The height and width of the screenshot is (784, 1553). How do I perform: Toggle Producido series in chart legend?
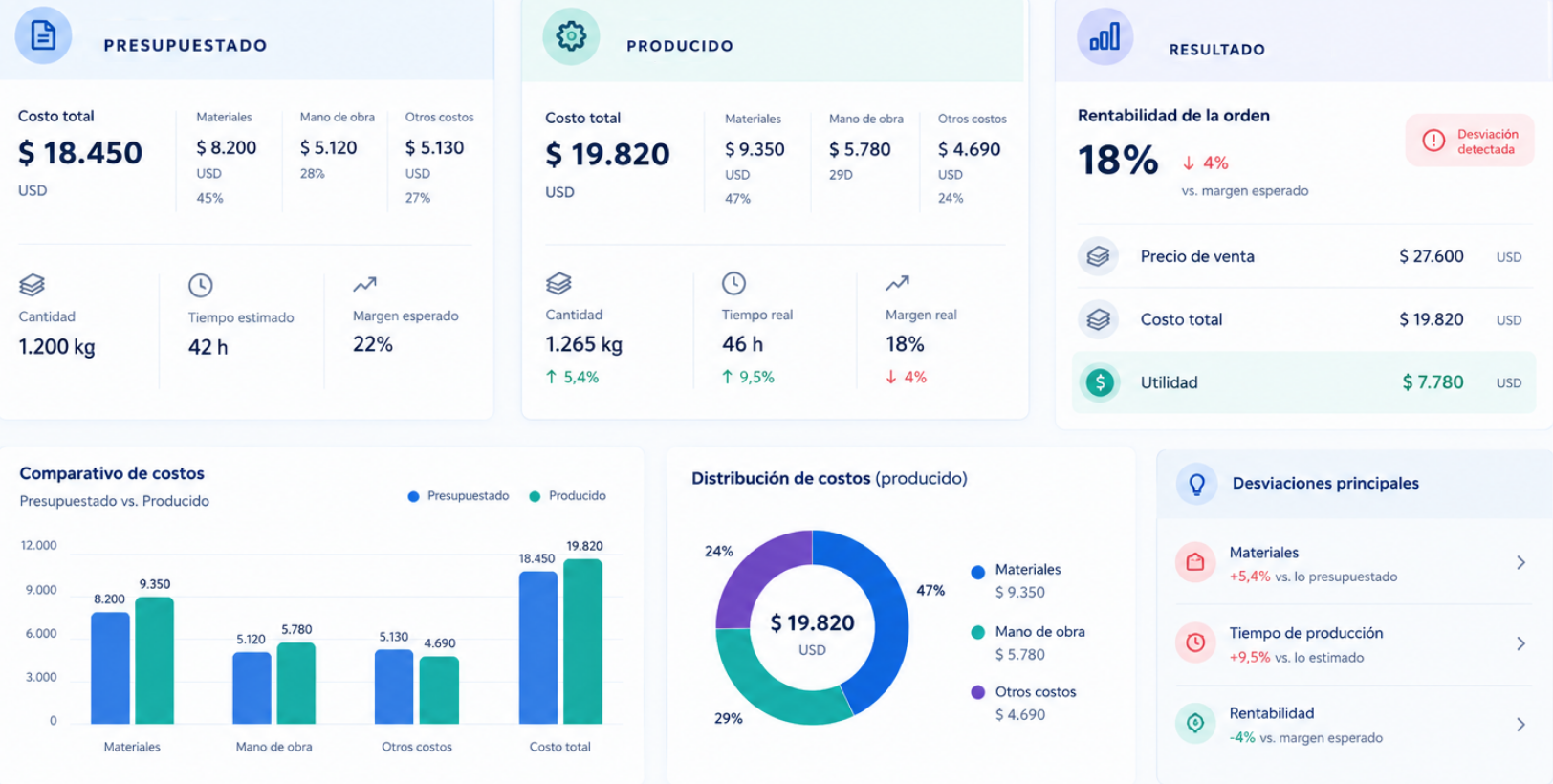tap(567, 496)
